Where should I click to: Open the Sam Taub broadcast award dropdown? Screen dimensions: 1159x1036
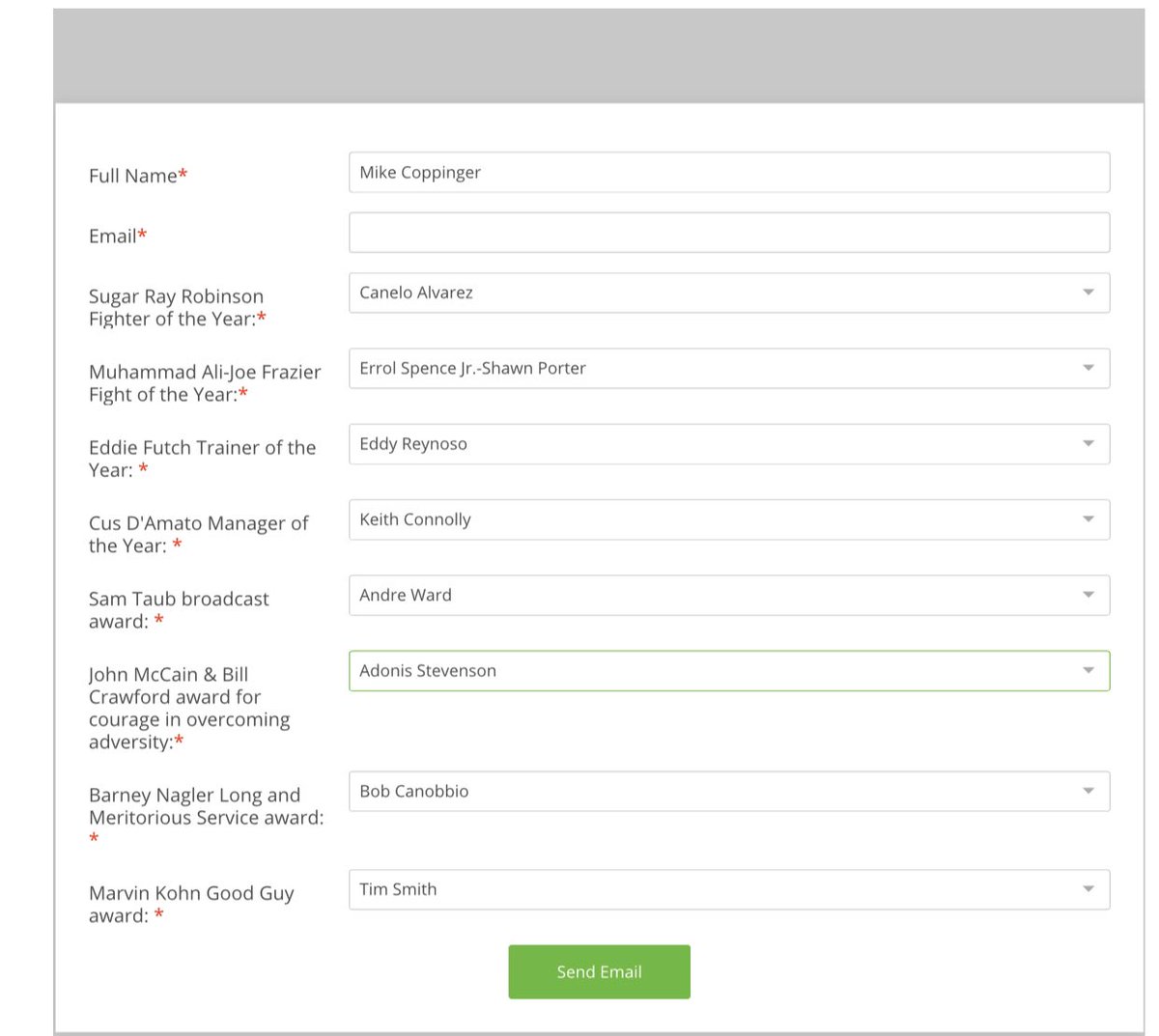[x=729, y=595]
